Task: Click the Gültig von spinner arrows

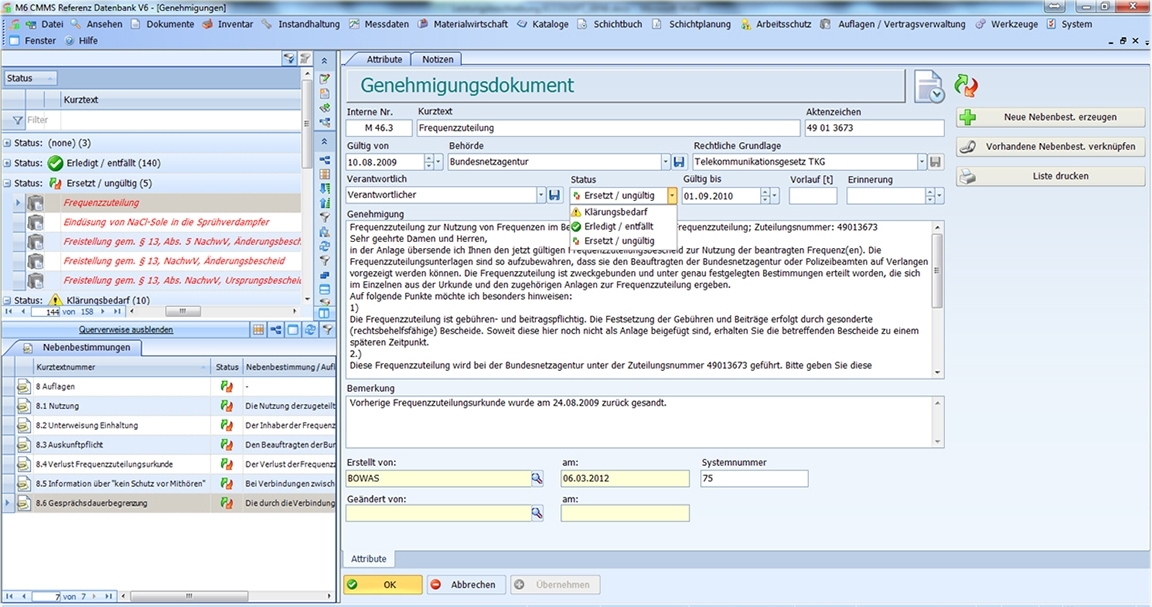Action: (429, 162)
